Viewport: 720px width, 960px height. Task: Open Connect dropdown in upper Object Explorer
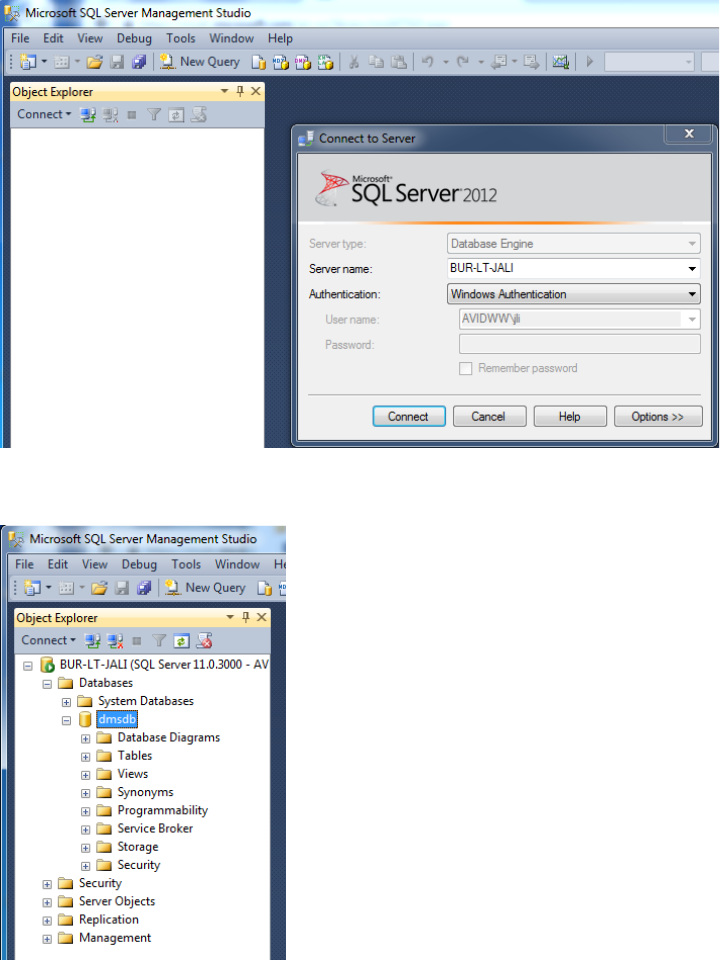point(44,114)
